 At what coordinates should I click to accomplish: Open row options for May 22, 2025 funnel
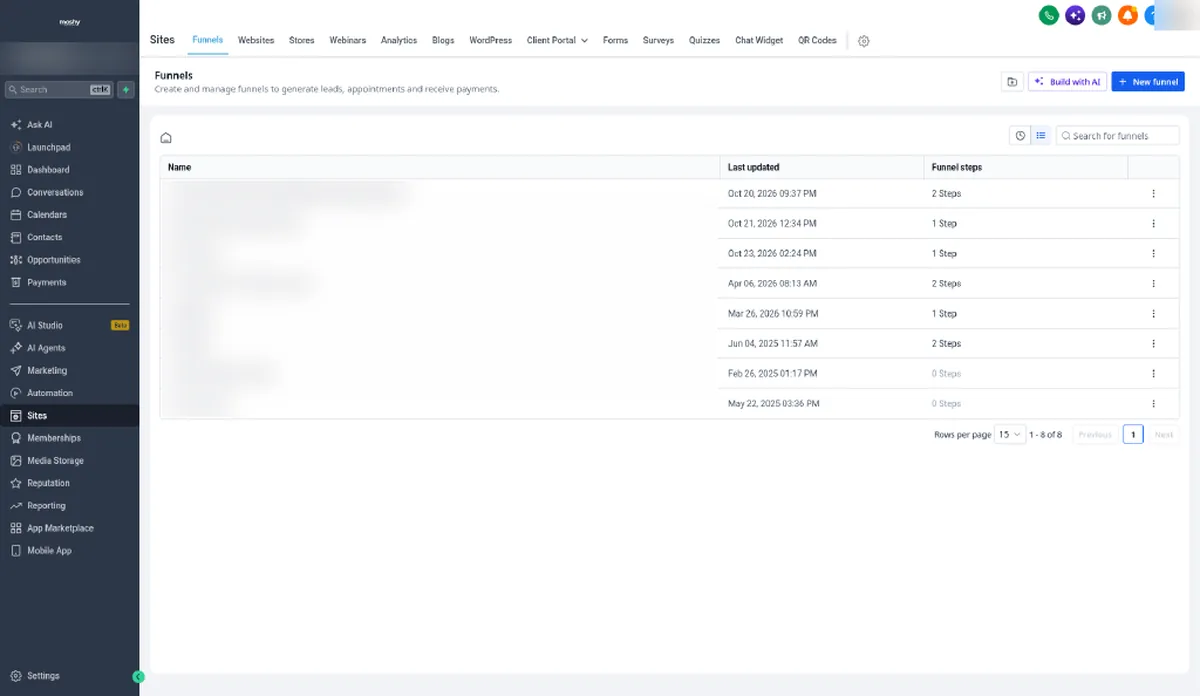pyautogui.click(x=1153, y=404)
